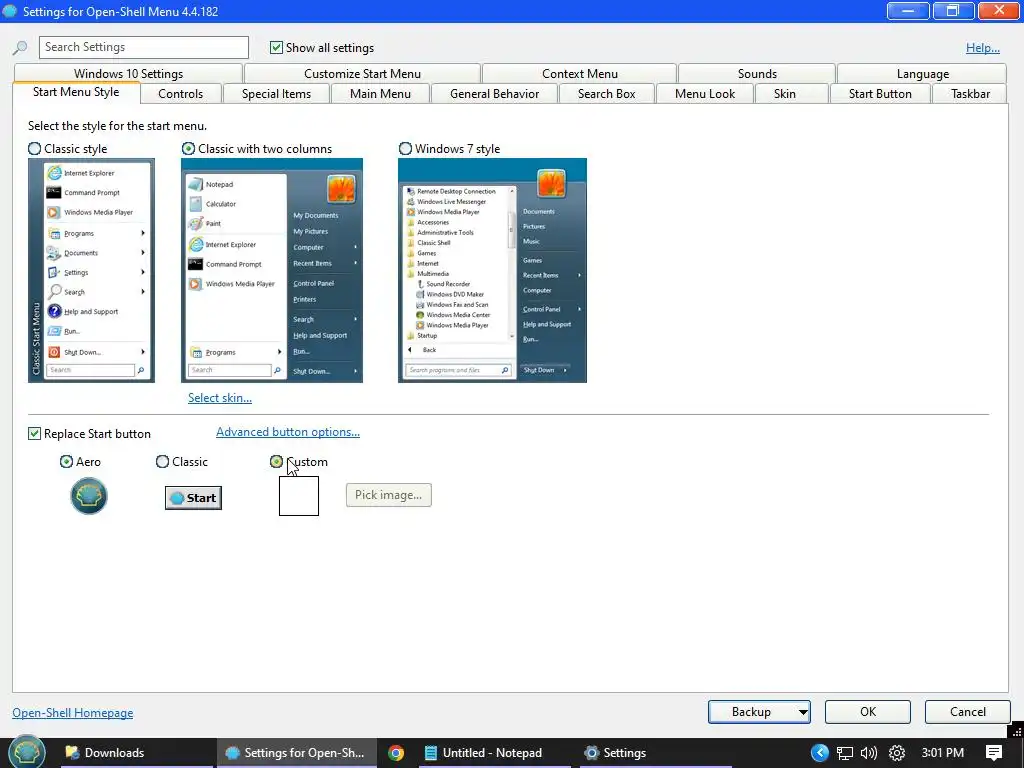Open the notification center icon
The width and height of the screenshot is (1024, 768).
(x=994, y=753)
